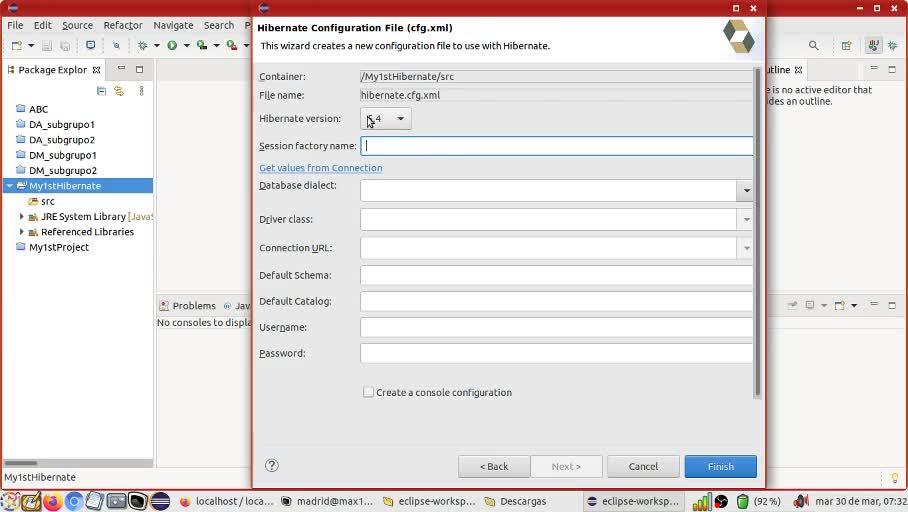
Task: Open the File menu
Action: pos(15,25)
